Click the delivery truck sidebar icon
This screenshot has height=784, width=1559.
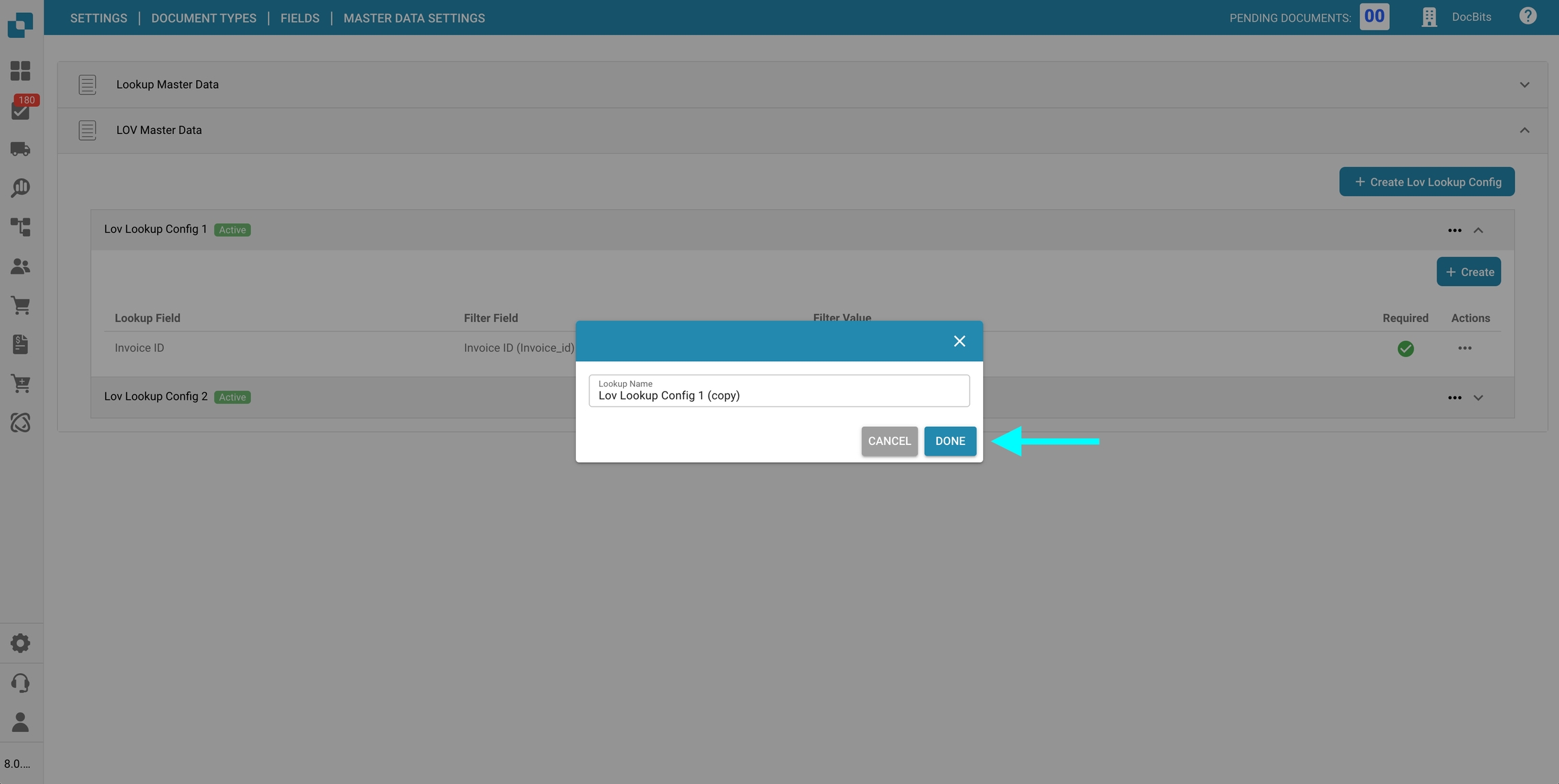(x=20, y=149)
